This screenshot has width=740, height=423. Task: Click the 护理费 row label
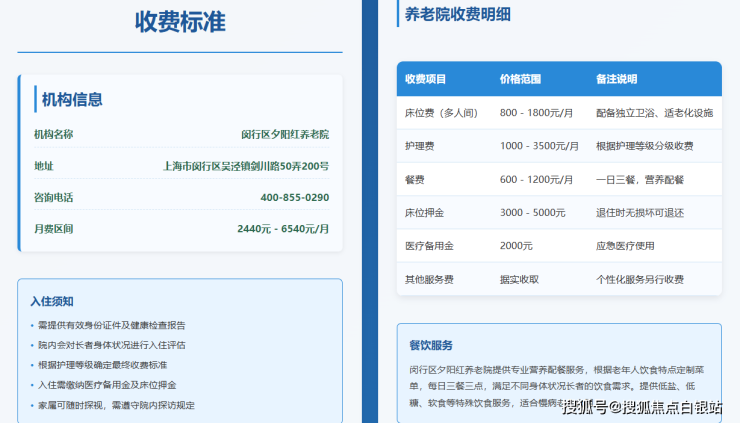[420, 146]
